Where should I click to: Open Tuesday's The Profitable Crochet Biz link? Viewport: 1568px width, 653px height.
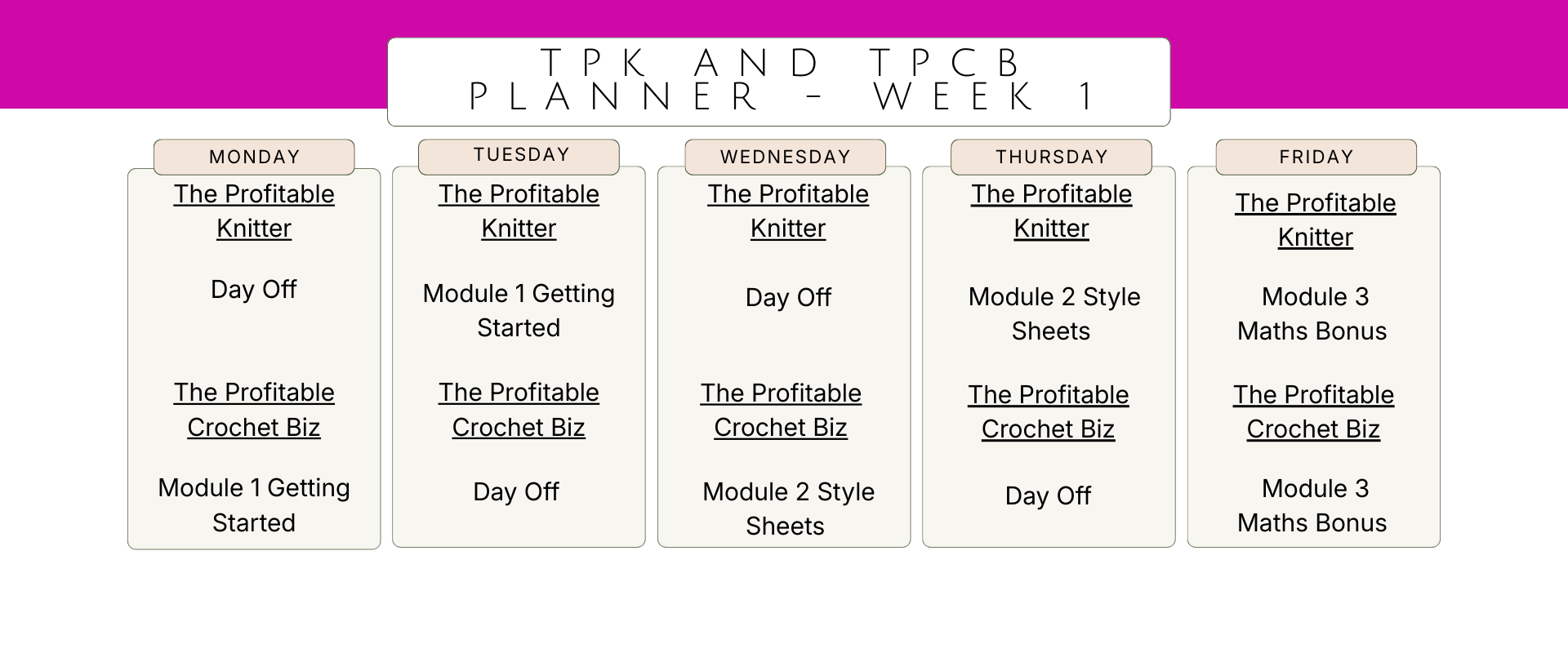(519, 410)
